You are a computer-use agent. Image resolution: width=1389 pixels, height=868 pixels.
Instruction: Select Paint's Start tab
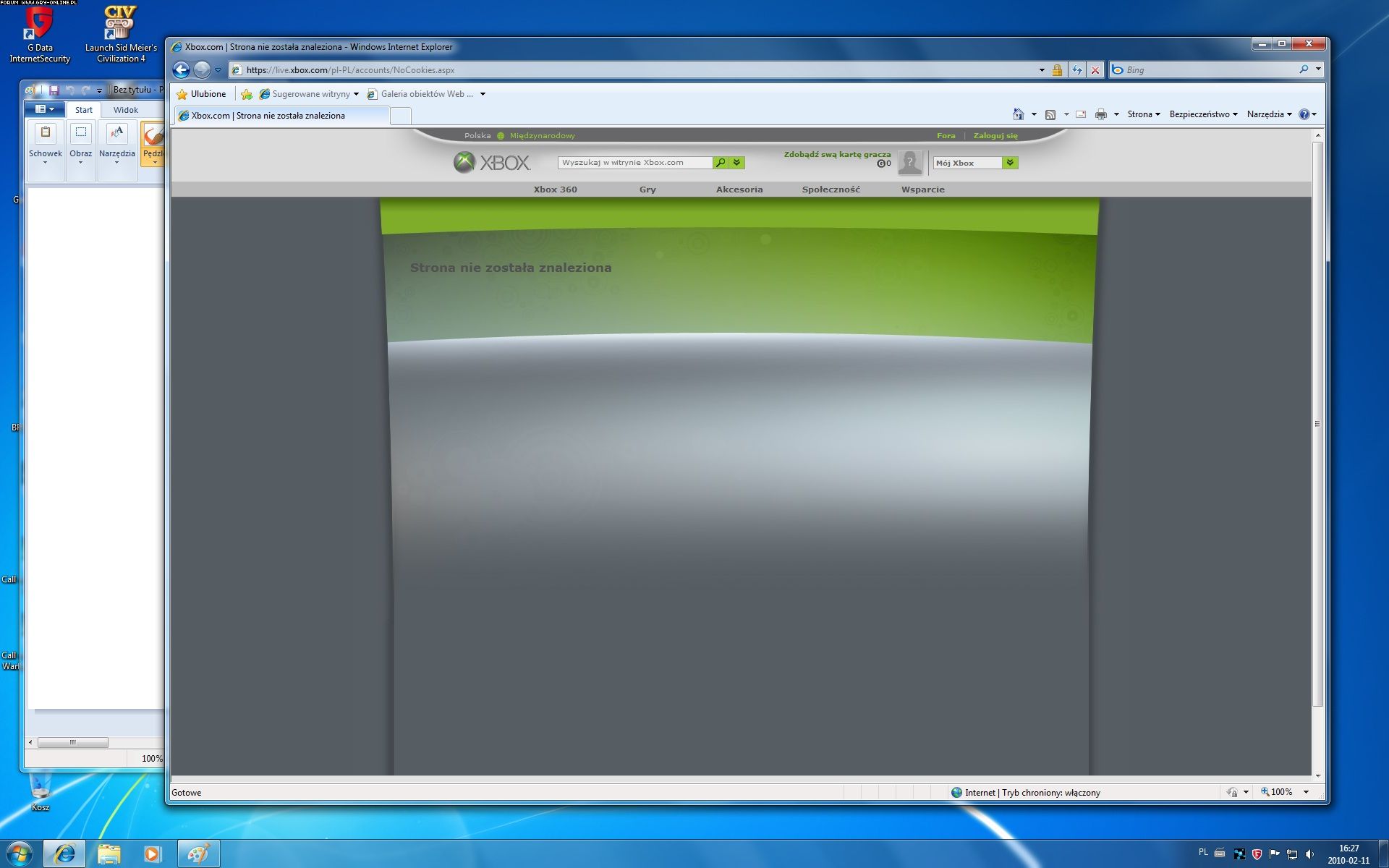[84, 110]
